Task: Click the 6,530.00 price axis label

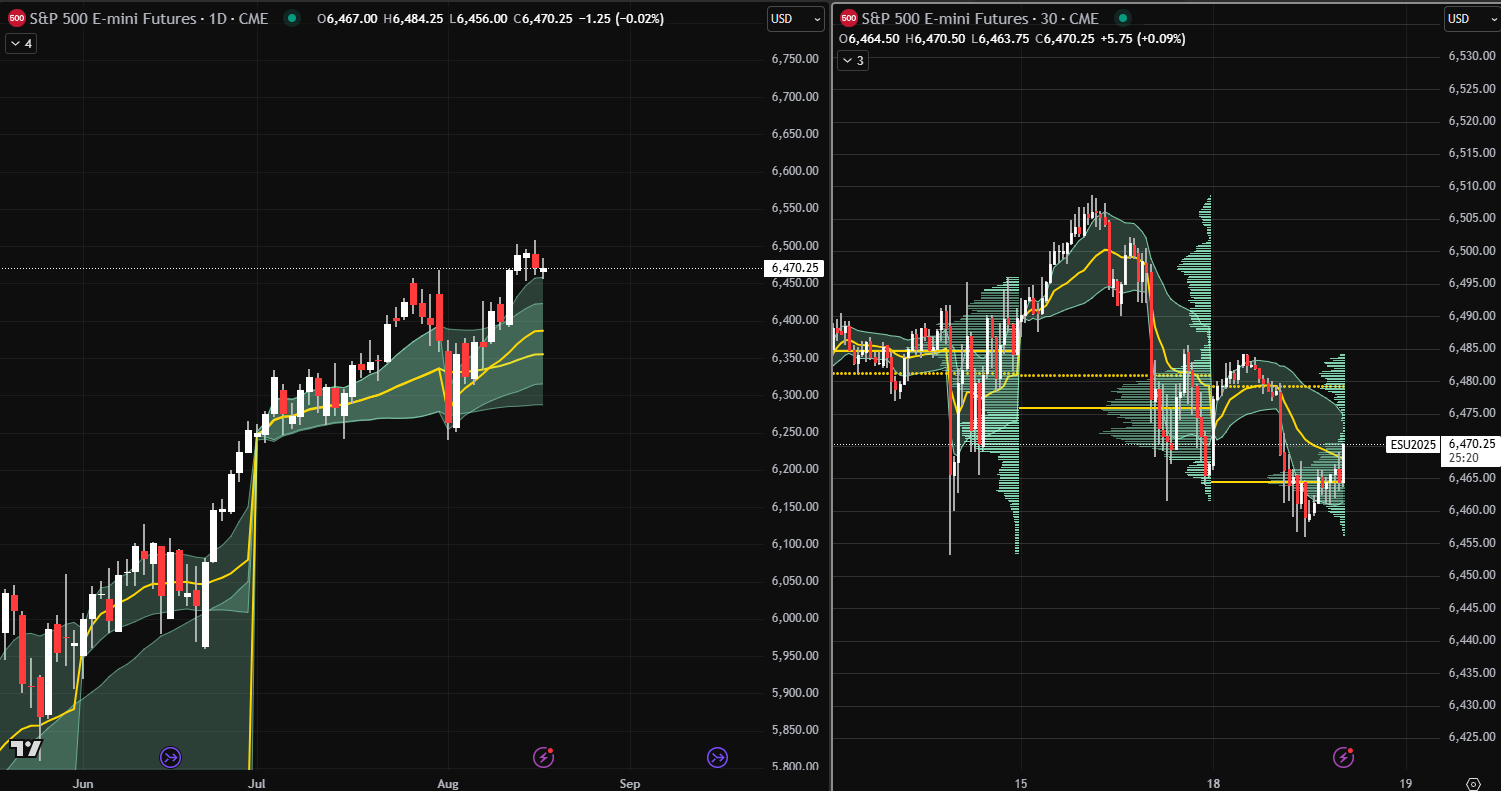Action: [x=1471, y=56]
